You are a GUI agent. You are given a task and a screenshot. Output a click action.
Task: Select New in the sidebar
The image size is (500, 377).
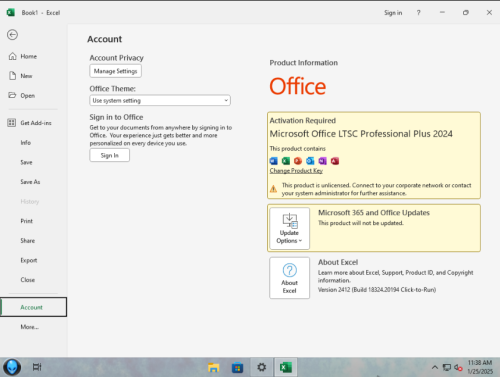(x=26, y=76)
